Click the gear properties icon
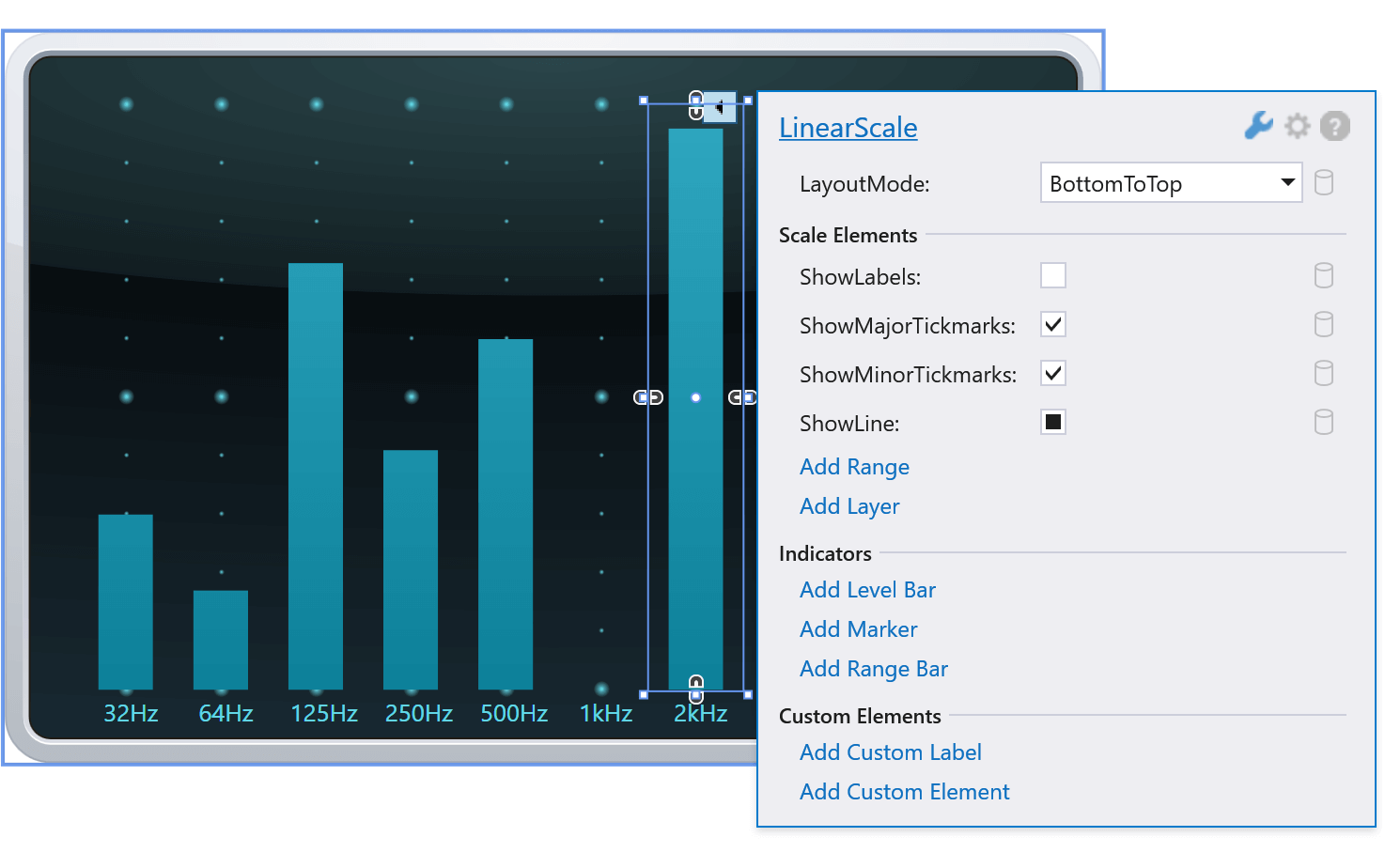 pos(1298,125)
